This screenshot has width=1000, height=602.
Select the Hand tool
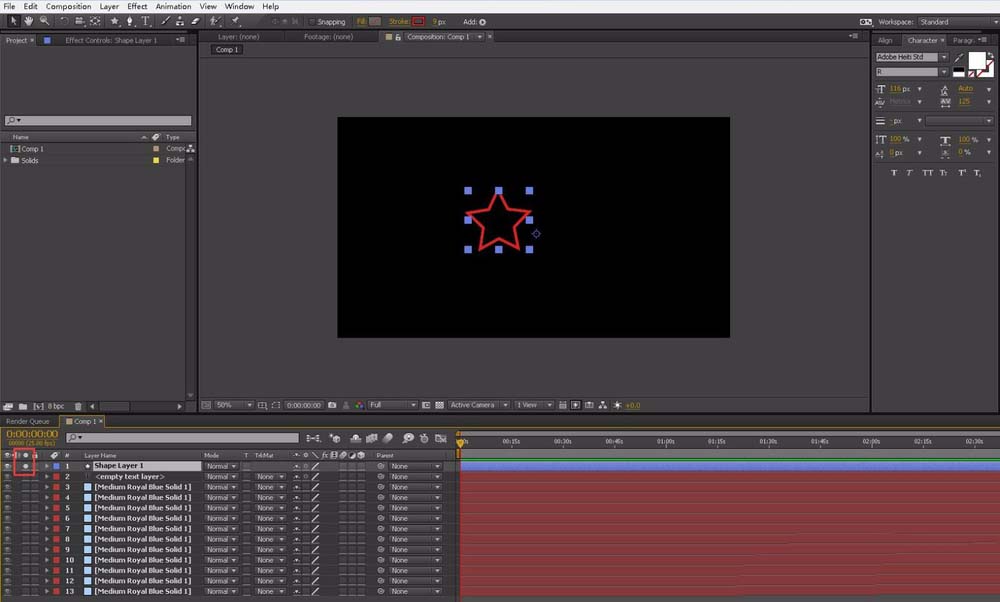pos(29,21)
